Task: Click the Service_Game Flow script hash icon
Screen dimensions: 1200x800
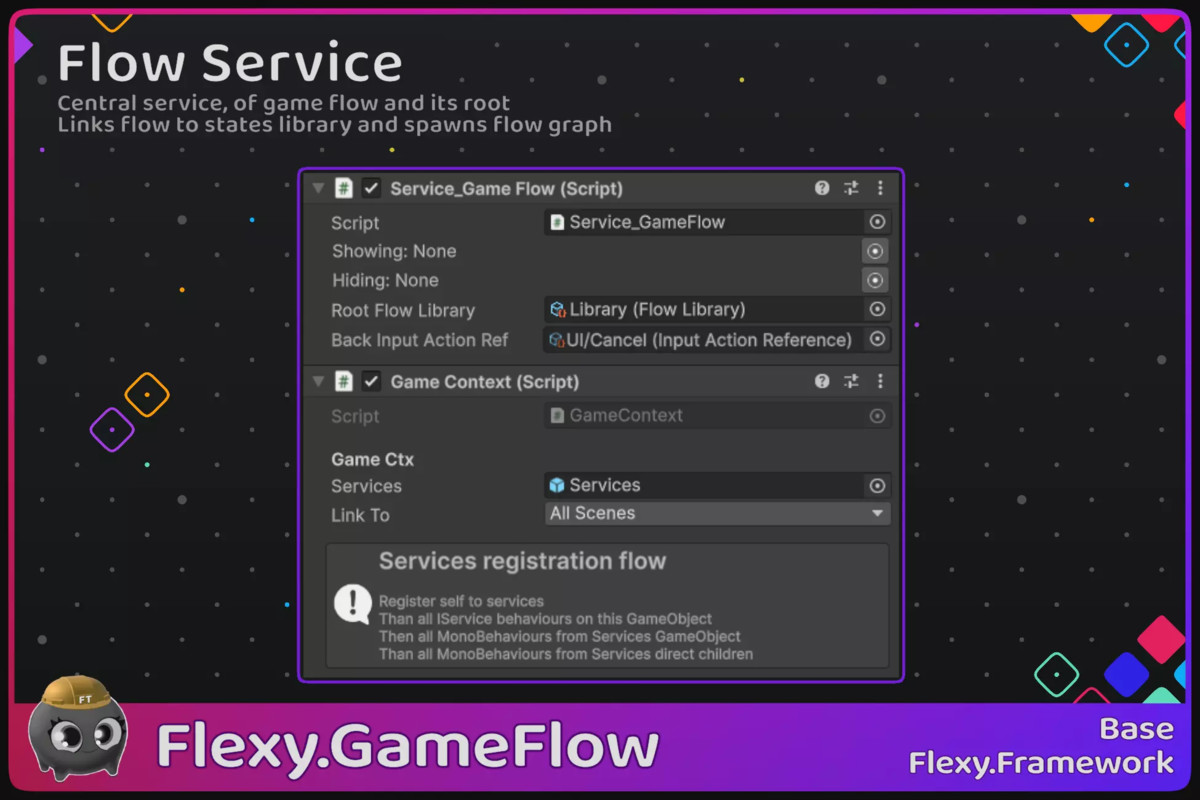Action: click(344, 188)
